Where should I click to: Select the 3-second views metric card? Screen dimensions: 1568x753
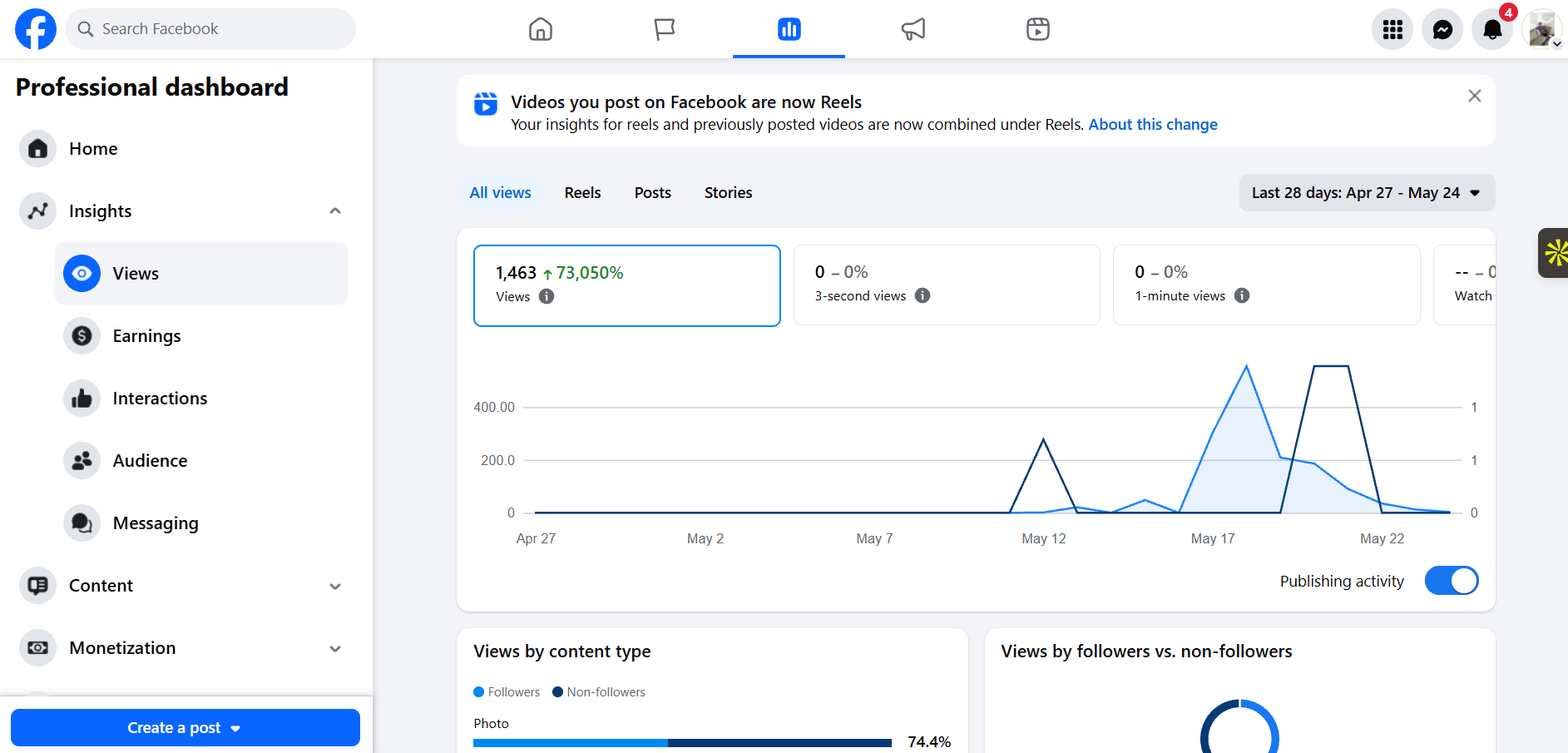(947, 285)
